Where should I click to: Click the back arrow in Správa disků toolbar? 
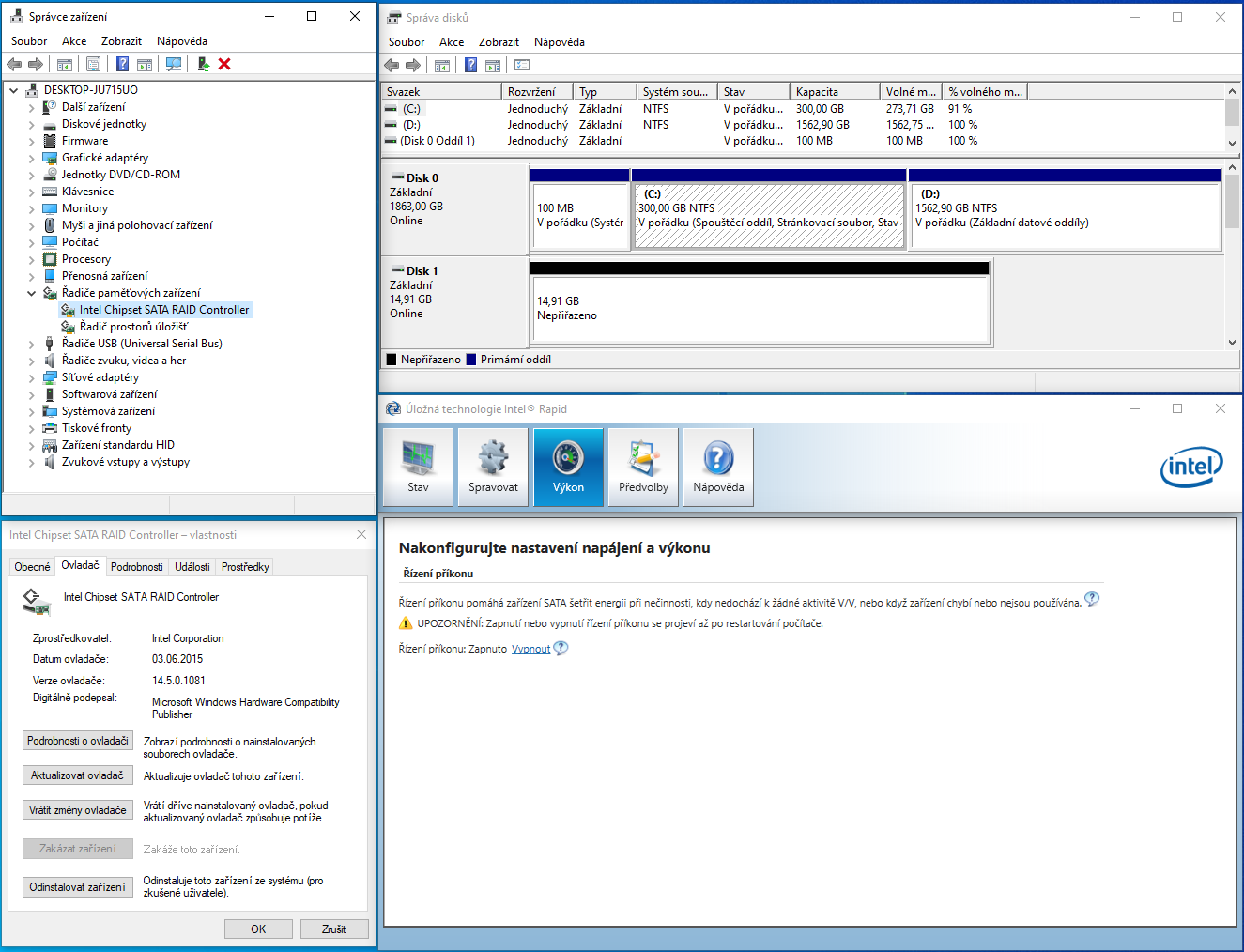pyautogui.click(x=392, y=65)
